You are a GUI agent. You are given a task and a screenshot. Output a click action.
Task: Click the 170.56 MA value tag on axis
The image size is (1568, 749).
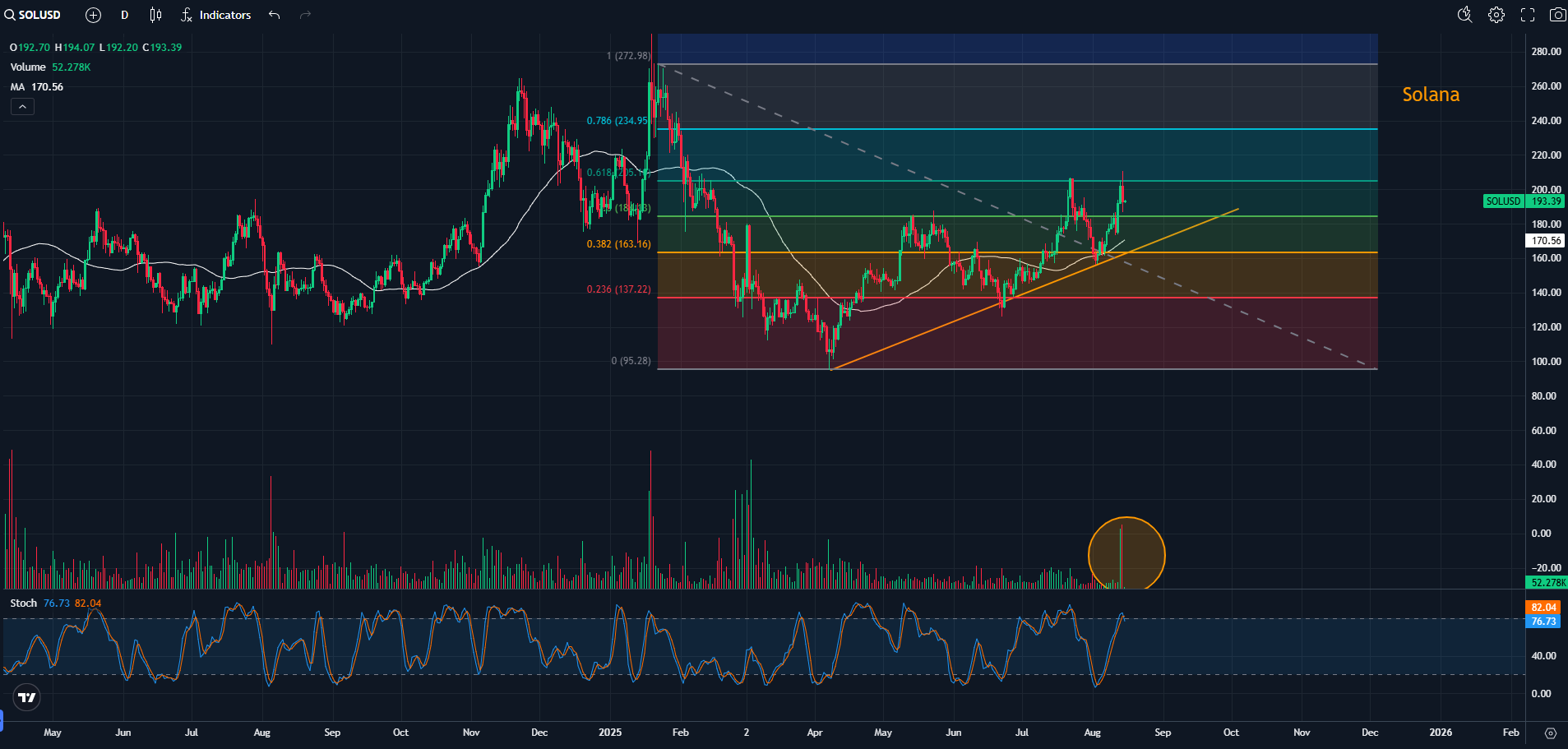coord(1546,241)
